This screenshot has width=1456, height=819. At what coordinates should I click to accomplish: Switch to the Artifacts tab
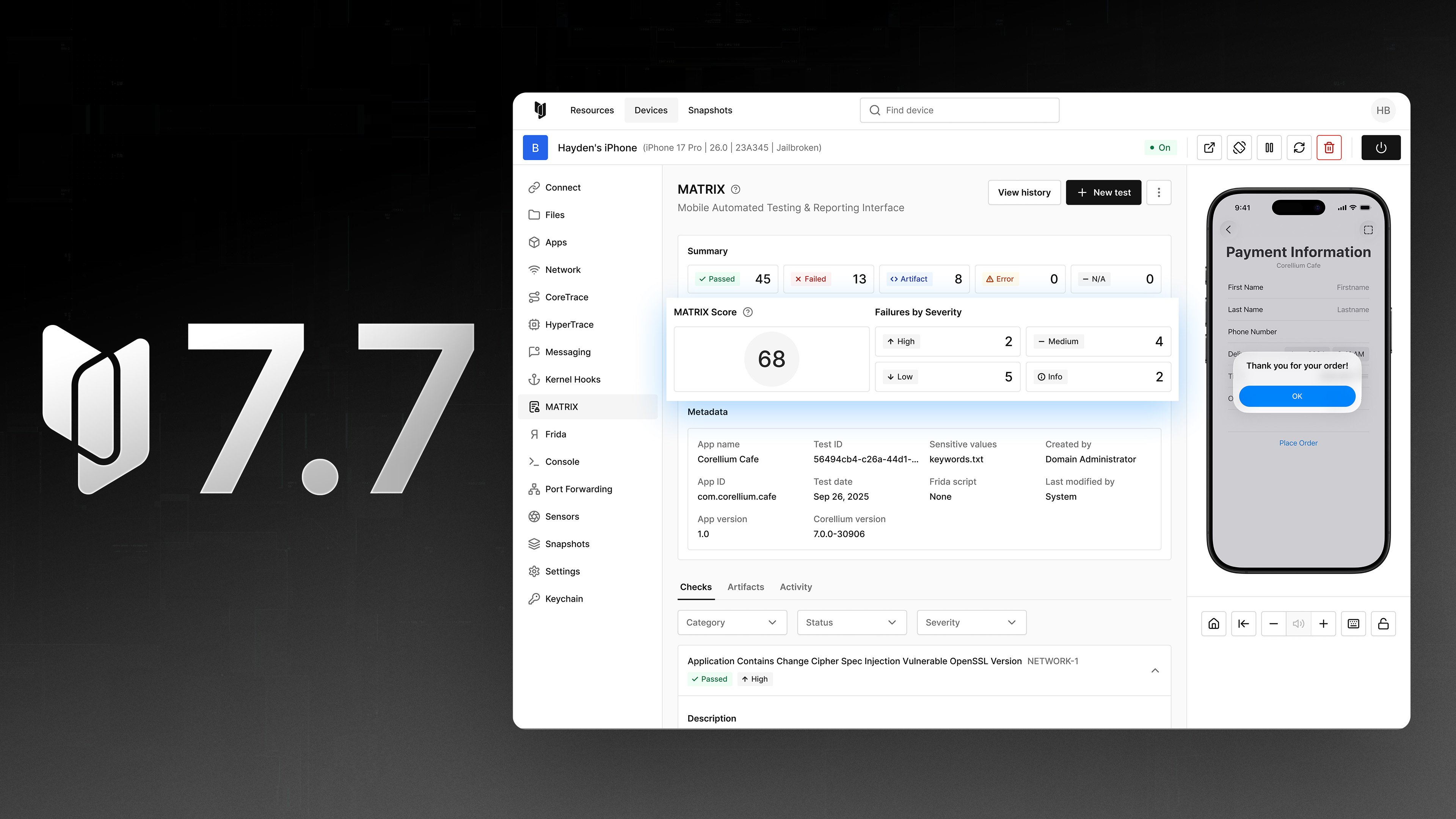[745, 587]
